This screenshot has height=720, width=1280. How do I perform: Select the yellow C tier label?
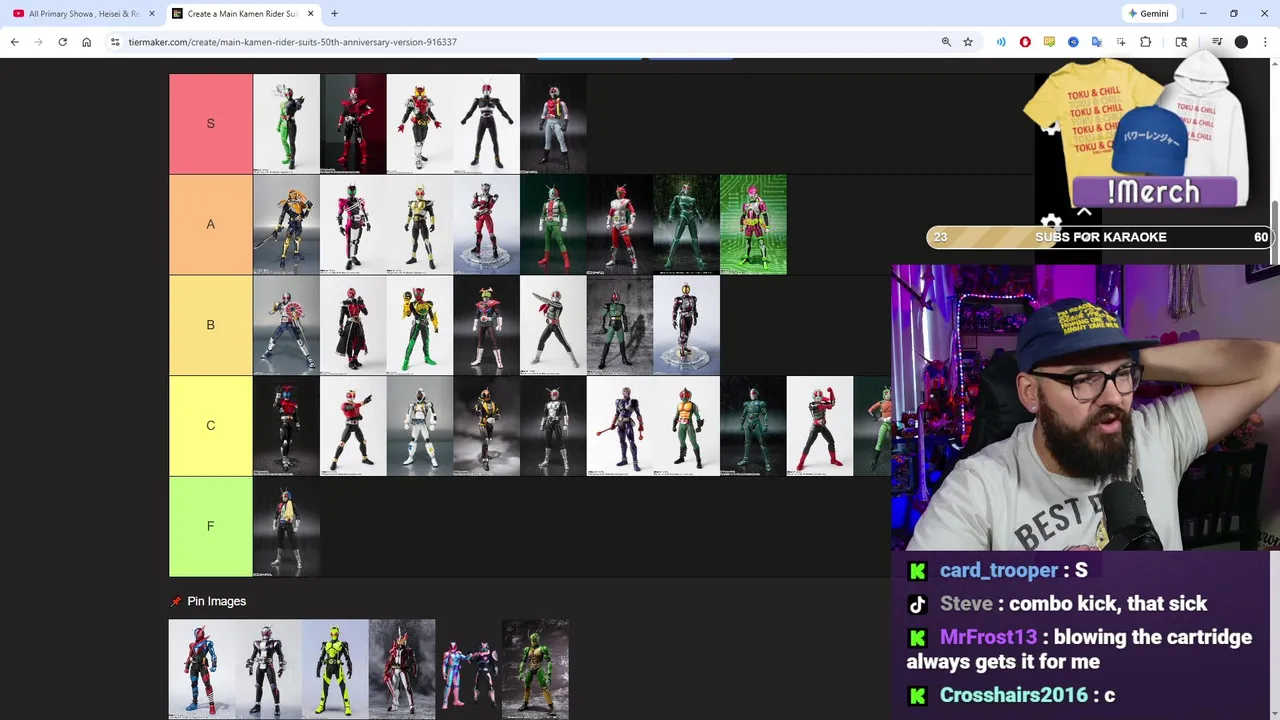point(211,426)
